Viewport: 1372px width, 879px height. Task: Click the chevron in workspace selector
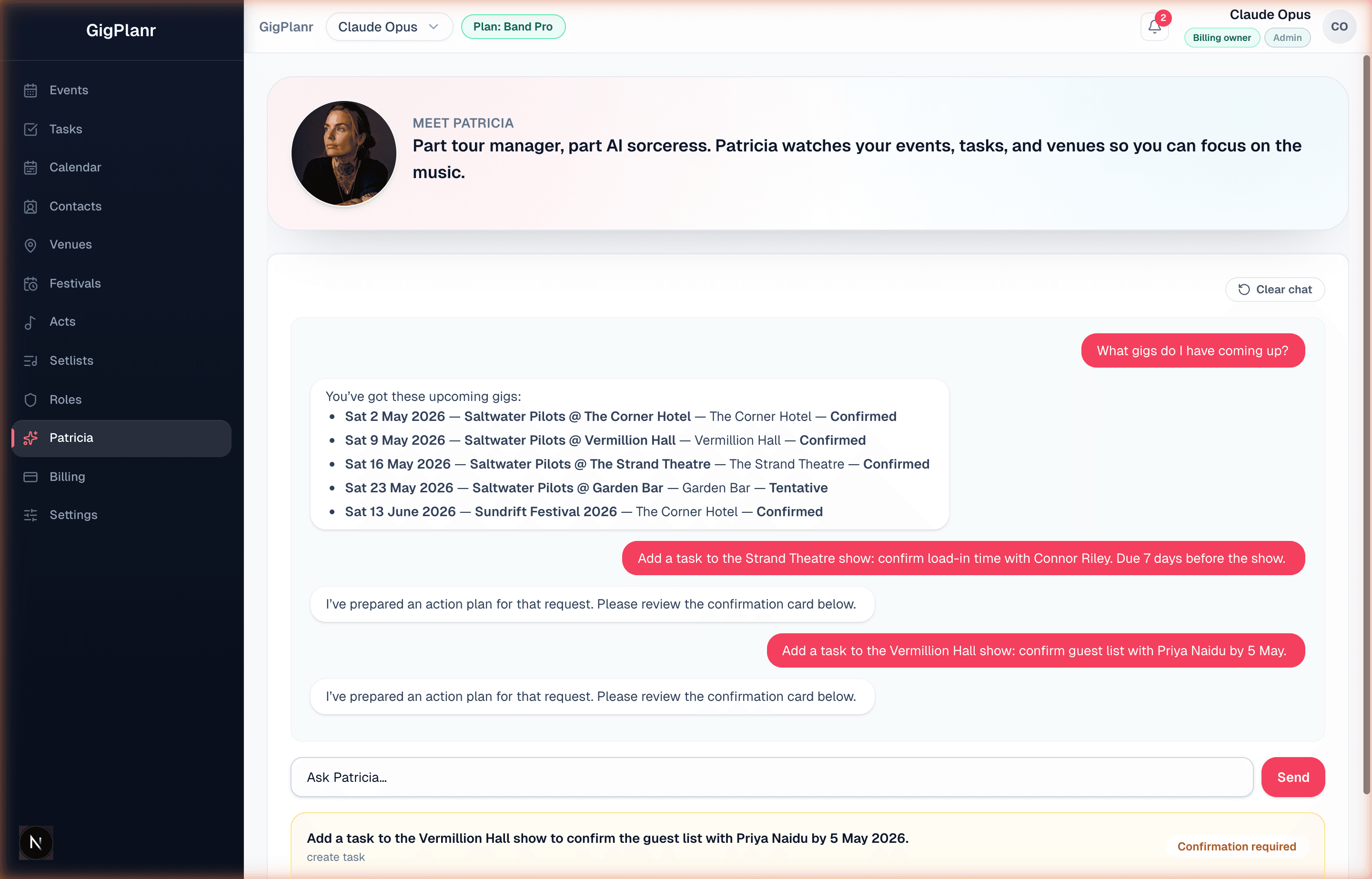coord(434,27)
